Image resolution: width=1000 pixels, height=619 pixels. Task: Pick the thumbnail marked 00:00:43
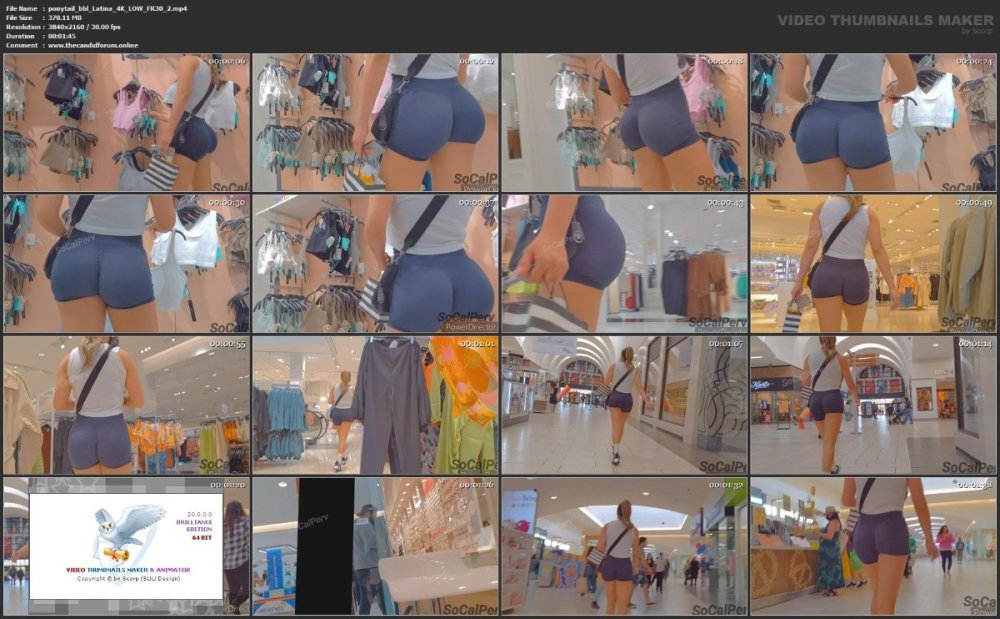(624, 264)
